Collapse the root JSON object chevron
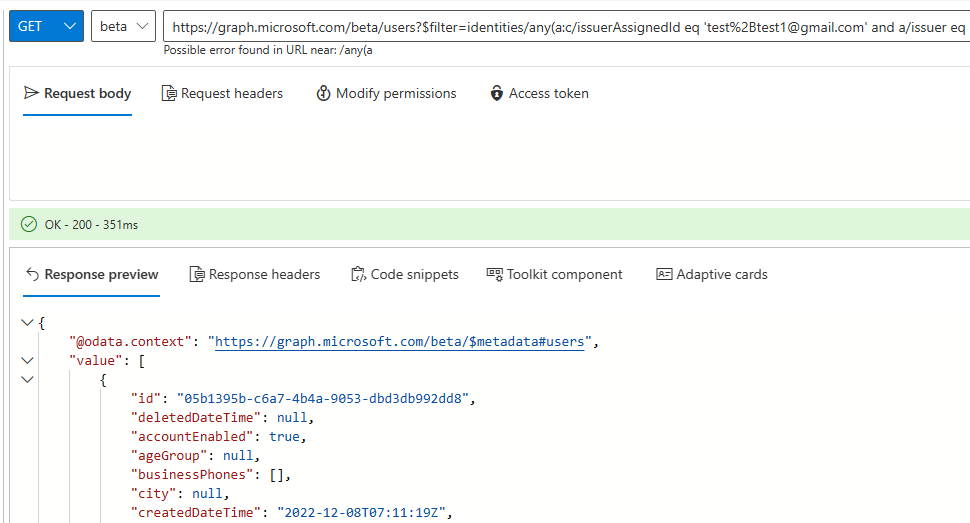970x523 pixels. (x=27, y=322)
